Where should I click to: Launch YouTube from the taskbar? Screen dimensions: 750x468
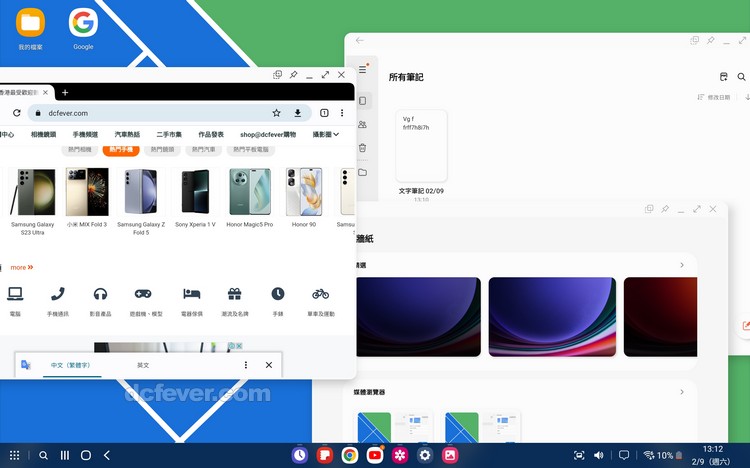[375, 455]
